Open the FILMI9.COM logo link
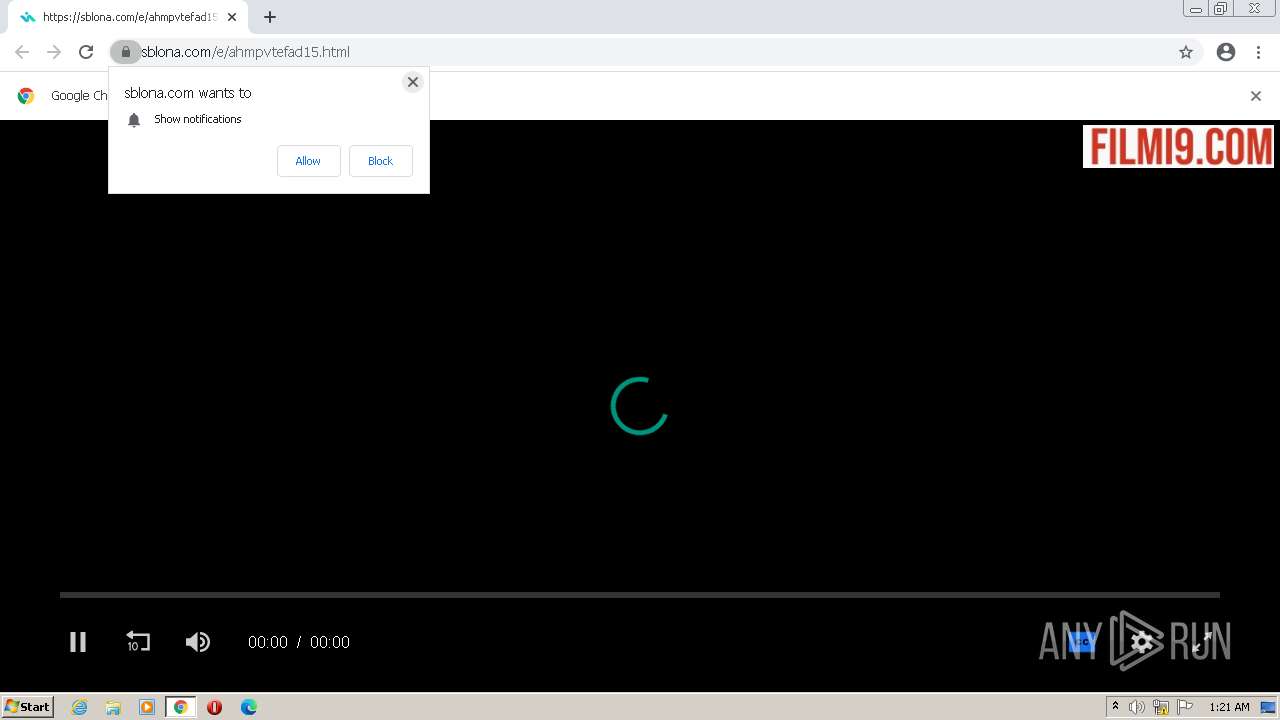 [x=1178, y=146]
